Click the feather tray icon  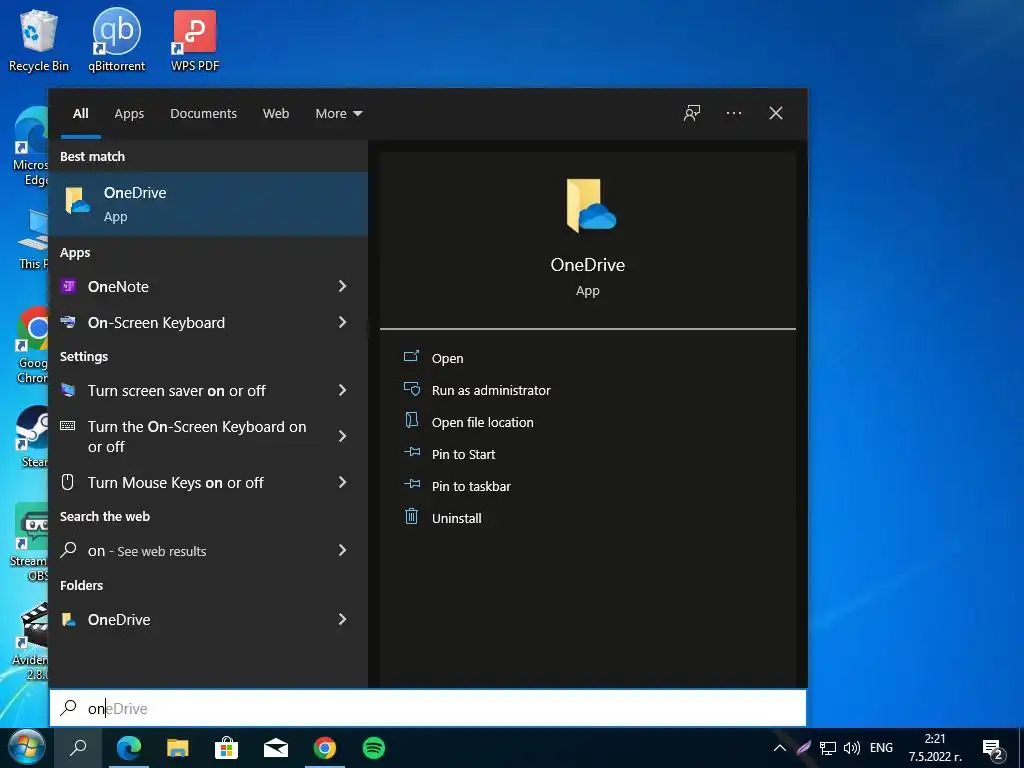click(x=804, y=748)
